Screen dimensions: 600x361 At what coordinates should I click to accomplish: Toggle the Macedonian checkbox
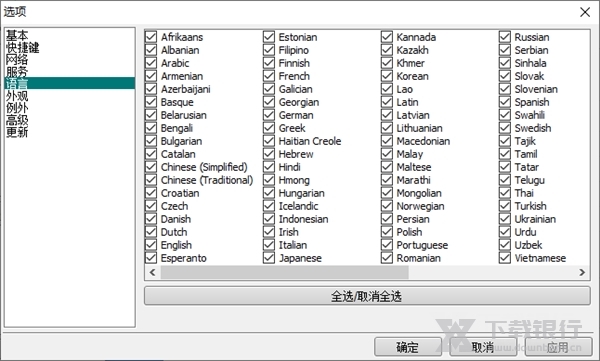[387, 141]
